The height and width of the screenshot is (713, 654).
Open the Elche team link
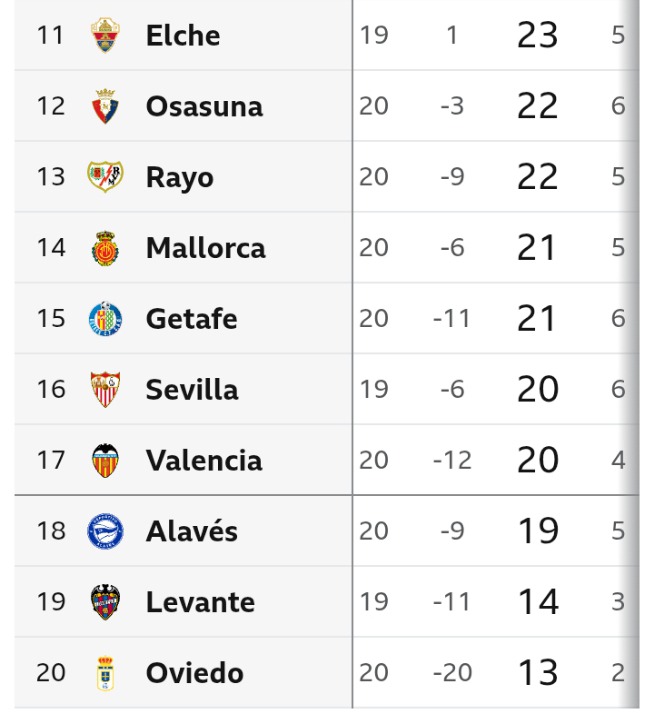point(183,36)
